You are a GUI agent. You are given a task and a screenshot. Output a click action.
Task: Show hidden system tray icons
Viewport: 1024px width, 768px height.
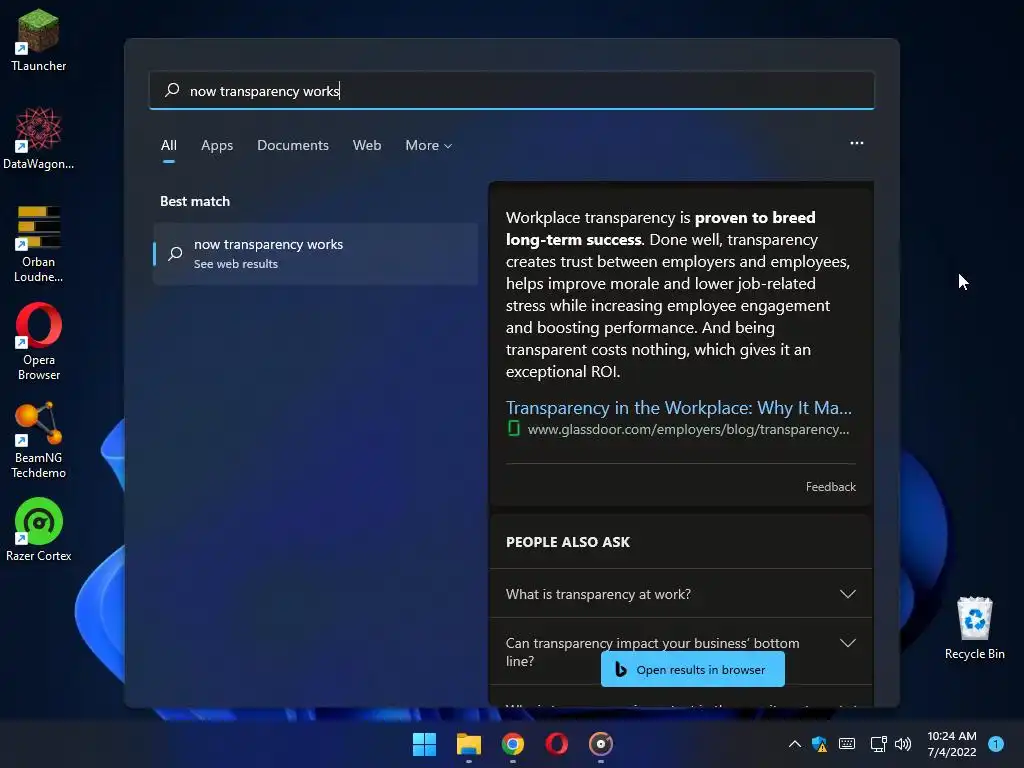[795, 744]
